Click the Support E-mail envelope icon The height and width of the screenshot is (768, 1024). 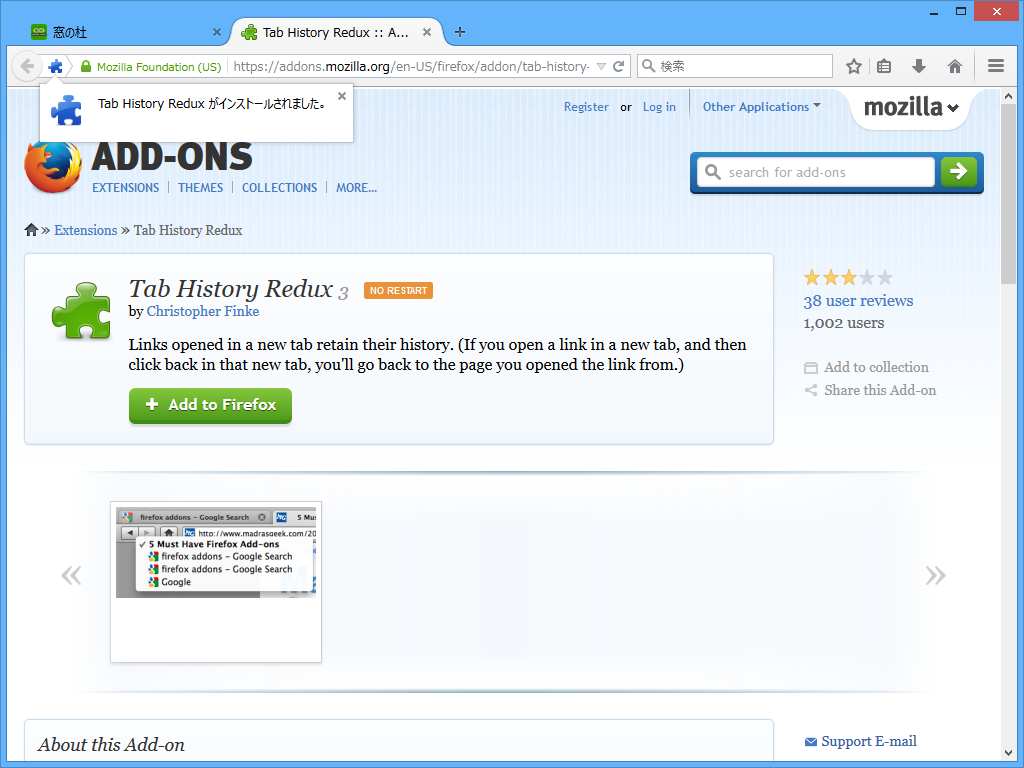[810, 741]
